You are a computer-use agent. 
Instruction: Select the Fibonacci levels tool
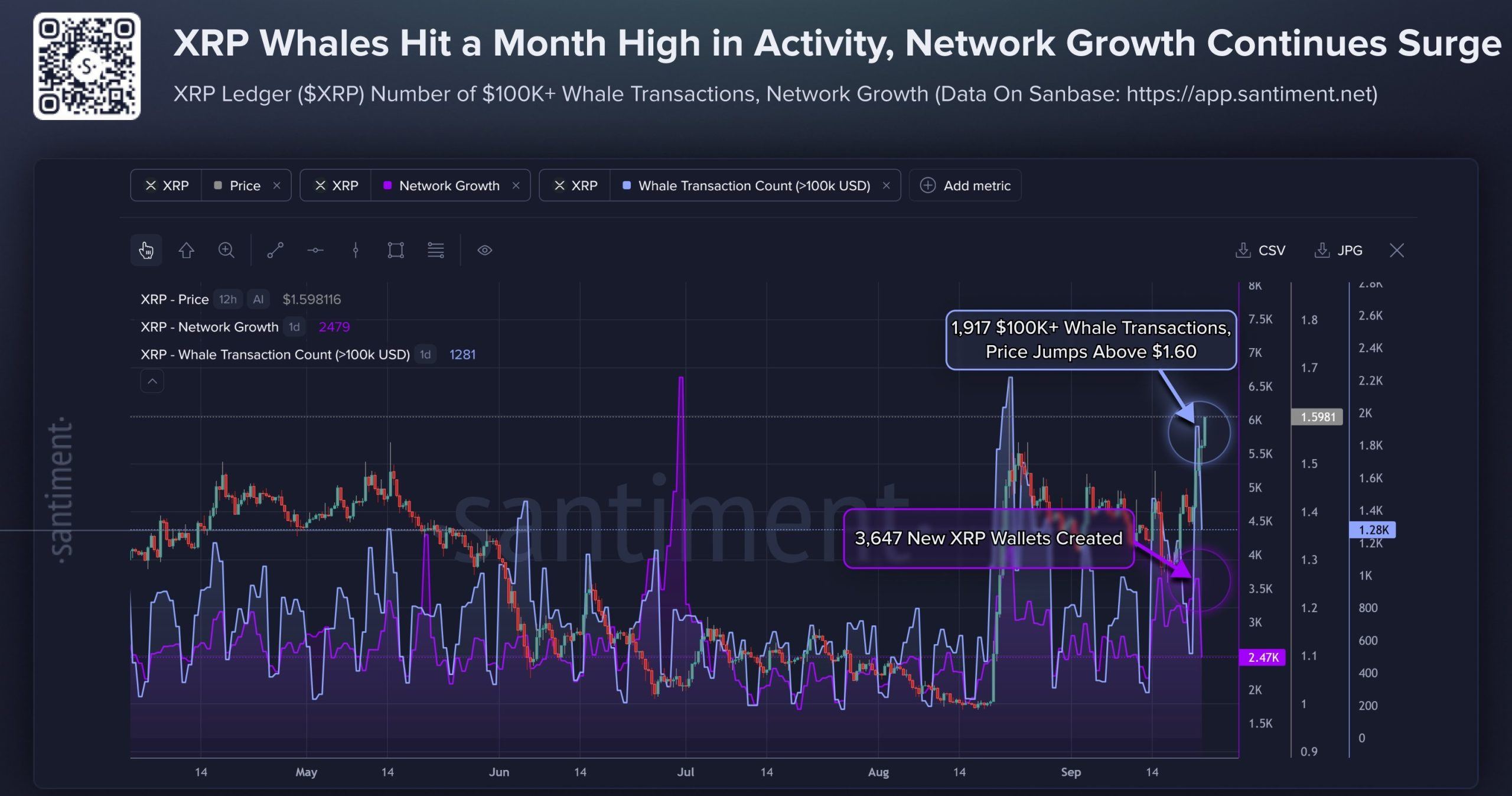[436, 251]
